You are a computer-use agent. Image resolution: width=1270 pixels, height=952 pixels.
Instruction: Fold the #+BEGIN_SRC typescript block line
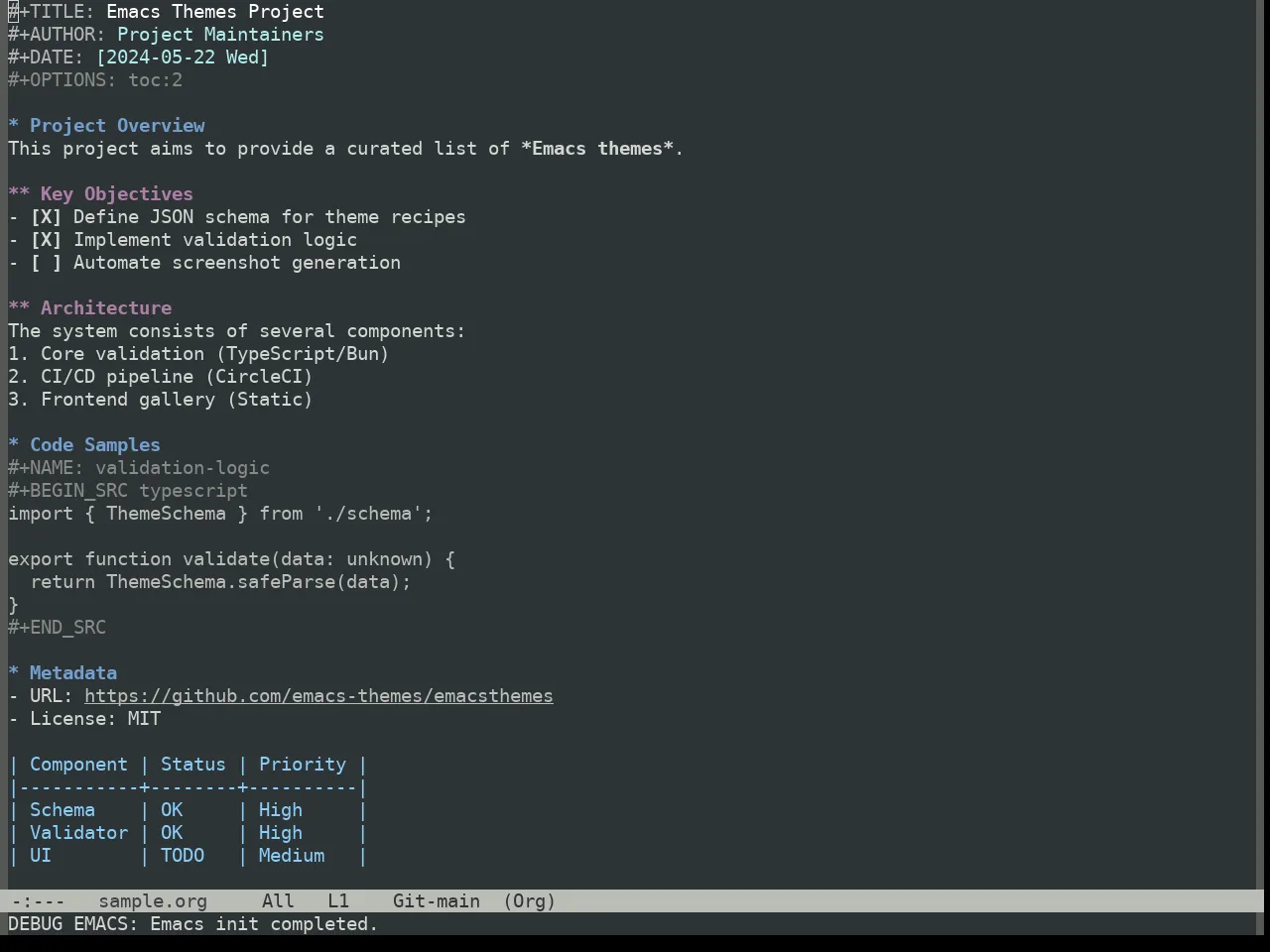[128, 491]
